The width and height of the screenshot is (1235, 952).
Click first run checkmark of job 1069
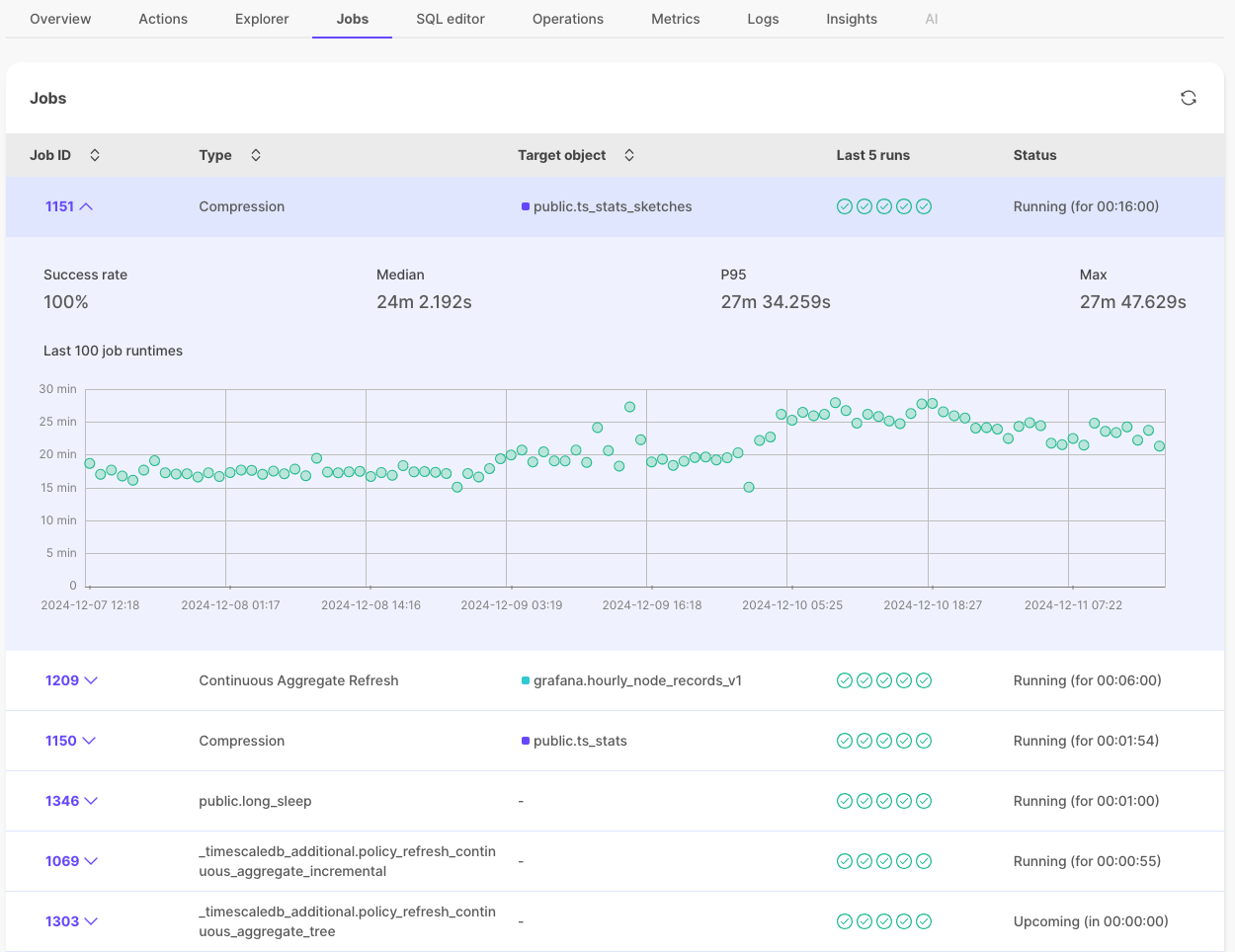[845, 861]
